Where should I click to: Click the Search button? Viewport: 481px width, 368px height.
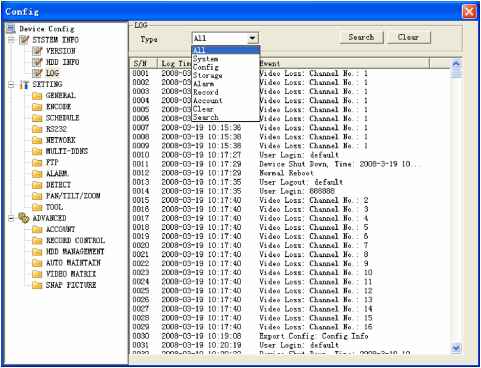coord(361,37)
